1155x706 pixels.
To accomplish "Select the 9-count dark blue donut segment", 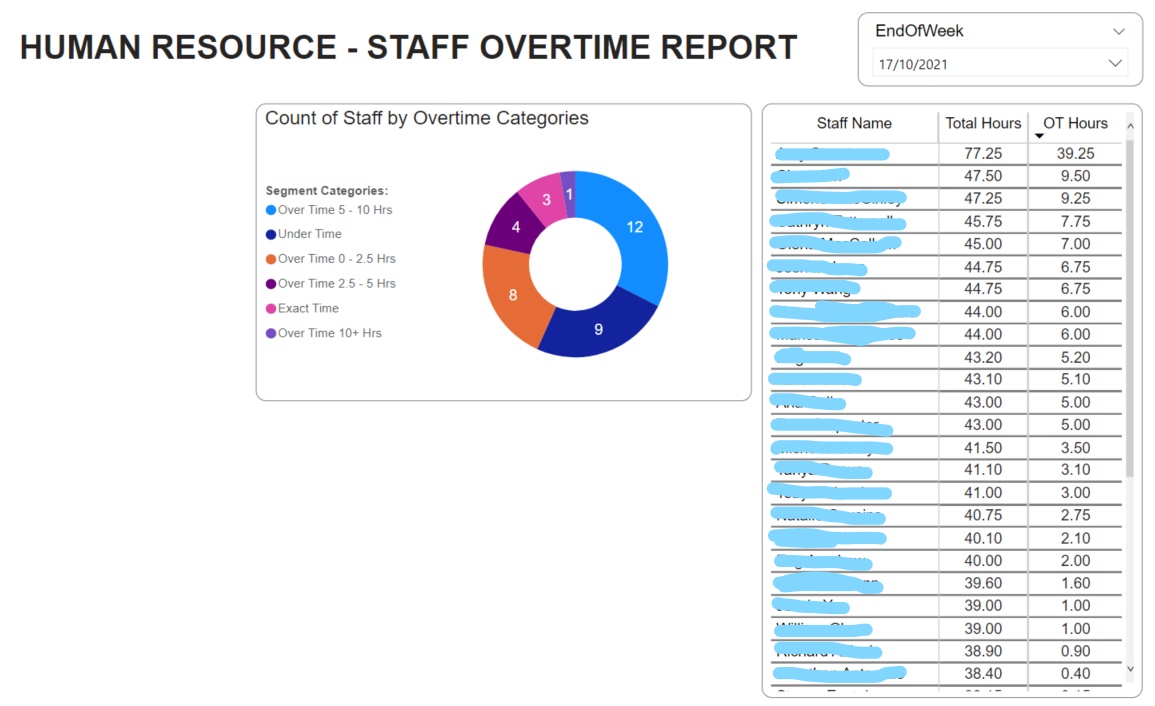I will [599, 329].
